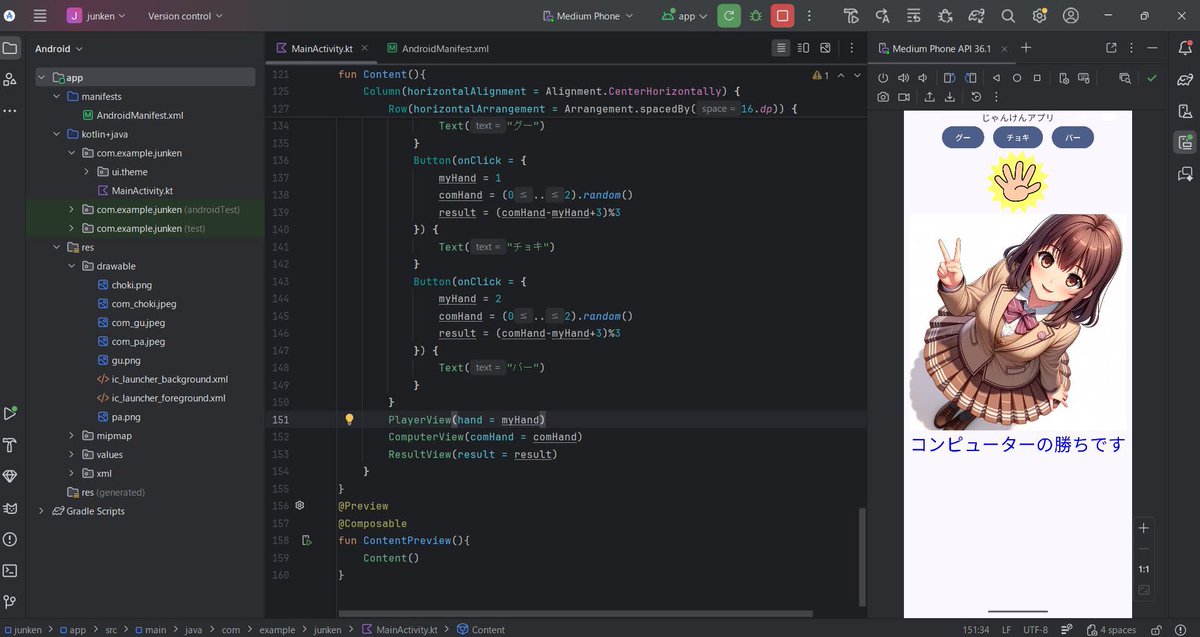Expand Gradle Scripts node
1200x637 pixels.
[x=42, y=511]
